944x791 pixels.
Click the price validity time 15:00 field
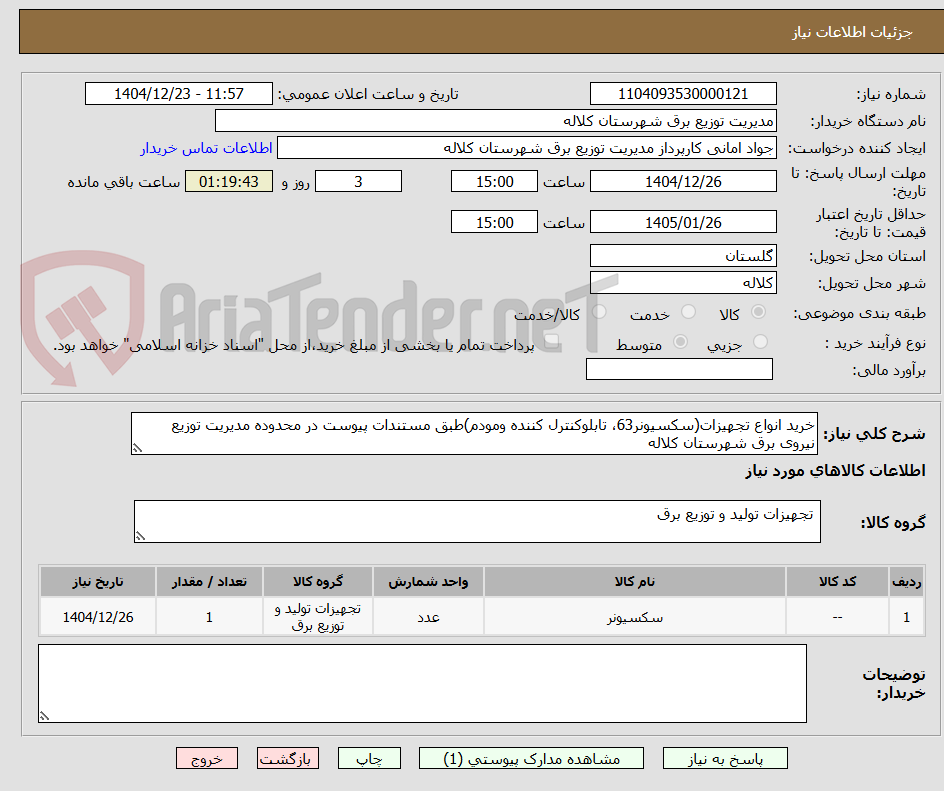(494, 222)
